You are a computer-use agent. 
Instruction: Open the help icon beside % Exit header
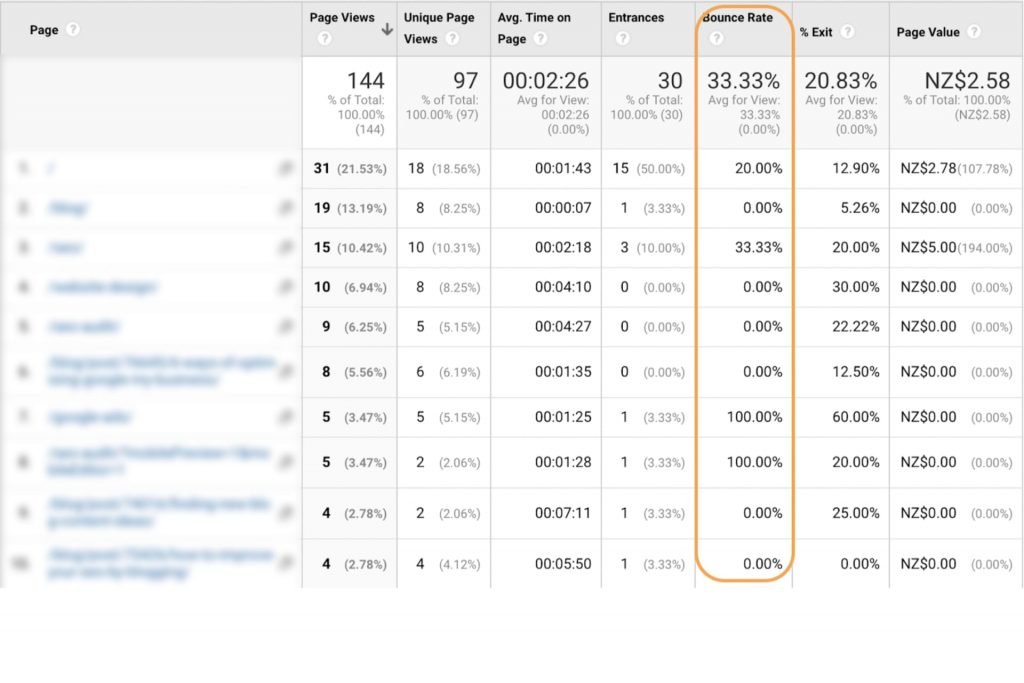pyautogui.click(x=848, y=31)
